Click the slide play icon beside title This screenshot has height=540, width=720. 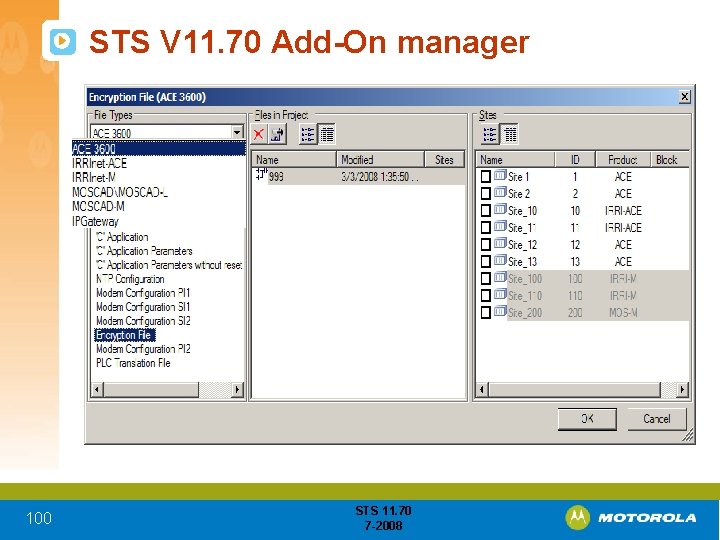62,42
